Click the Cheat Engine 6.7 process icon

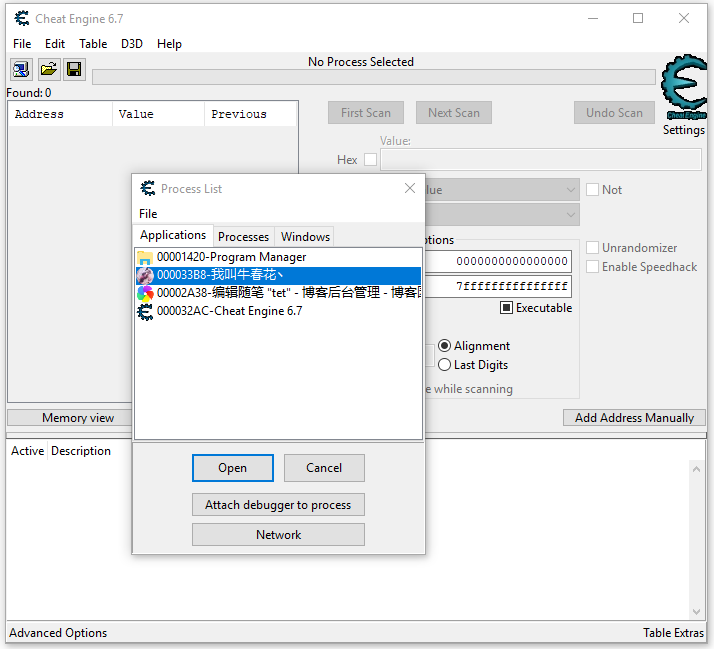(x=145, y=312)
